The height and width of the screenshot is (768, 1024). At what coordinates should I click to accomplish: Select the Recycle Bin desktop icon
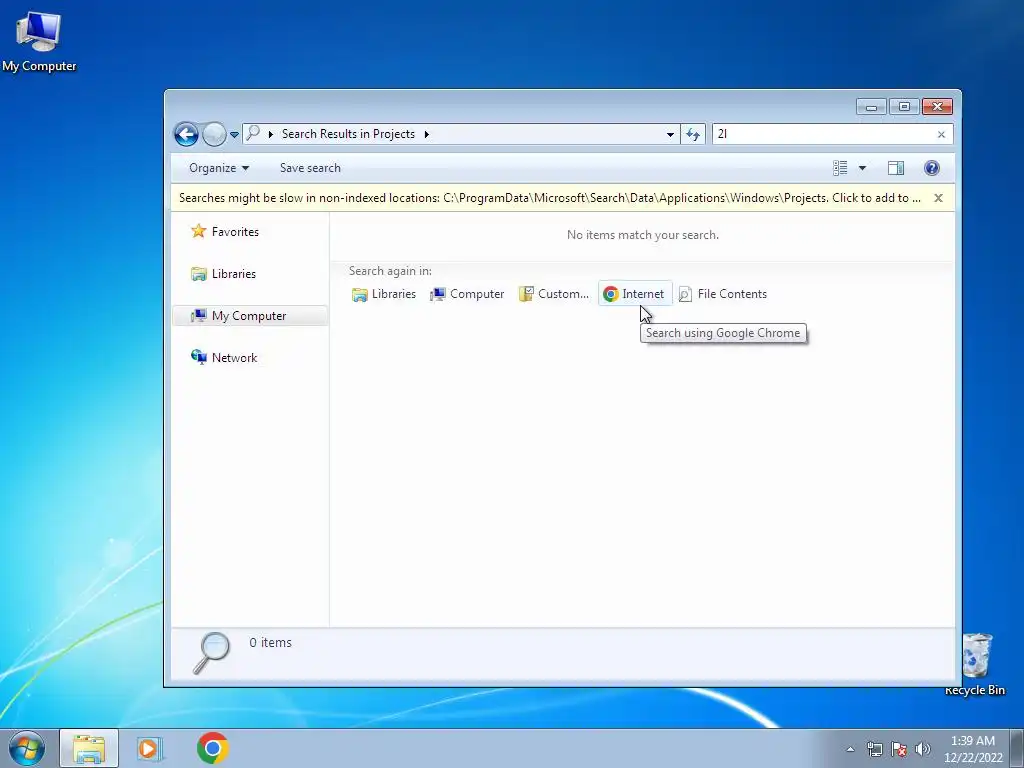(x=976, y=664)
